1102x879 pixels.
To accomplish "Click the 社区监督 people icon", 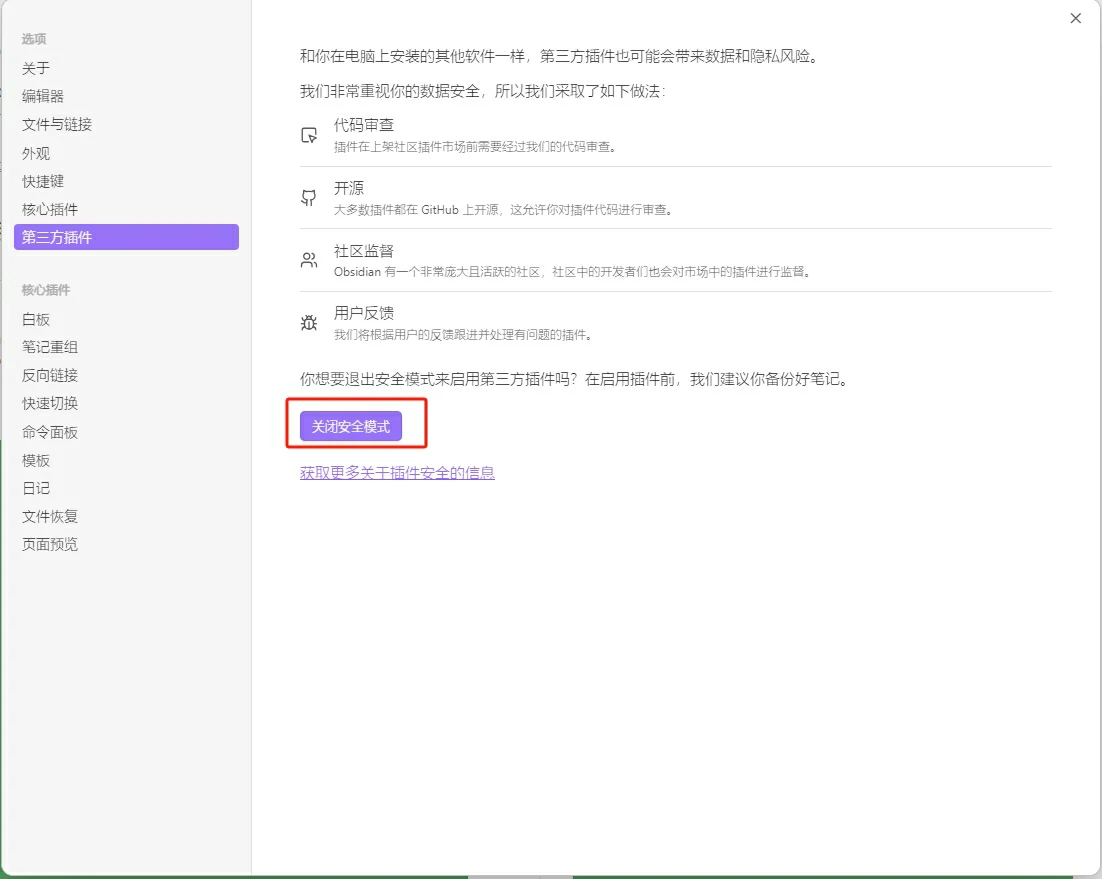I will tap(310, 258).
